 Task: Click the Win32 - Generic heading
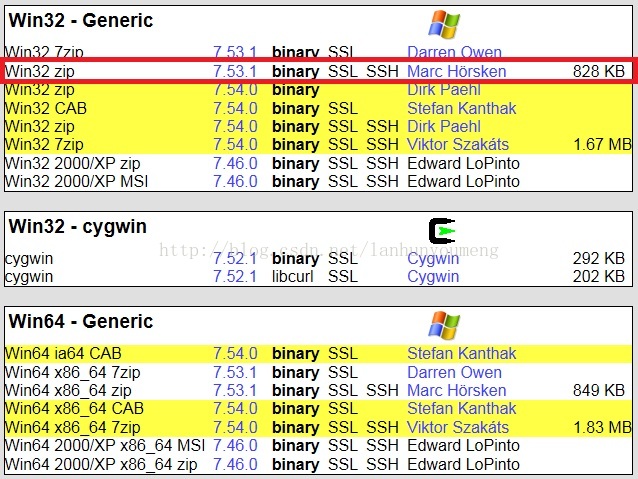point(81,20)
